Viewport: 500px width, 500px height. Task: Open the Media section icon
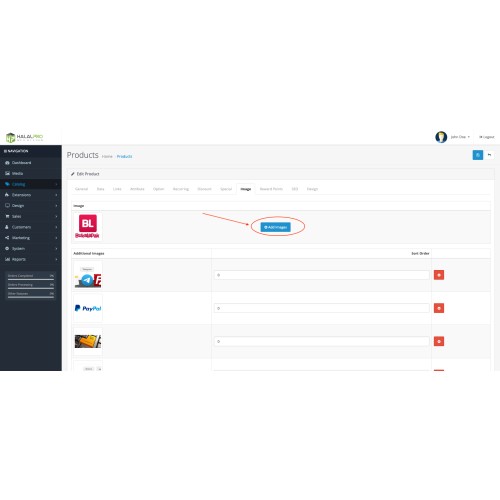pos(7,173)
